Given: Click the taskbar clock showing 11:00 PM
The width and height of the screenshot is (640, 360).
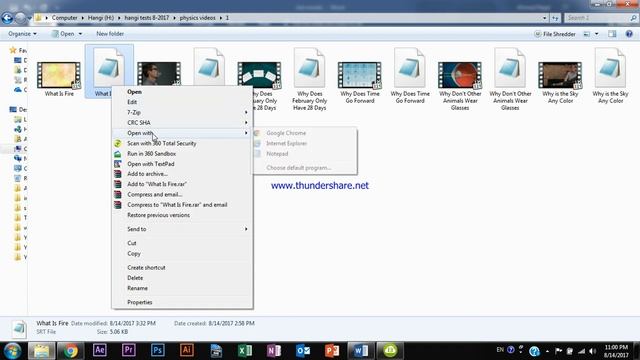Looking at the screenshot, I should (x=616, y=351).
